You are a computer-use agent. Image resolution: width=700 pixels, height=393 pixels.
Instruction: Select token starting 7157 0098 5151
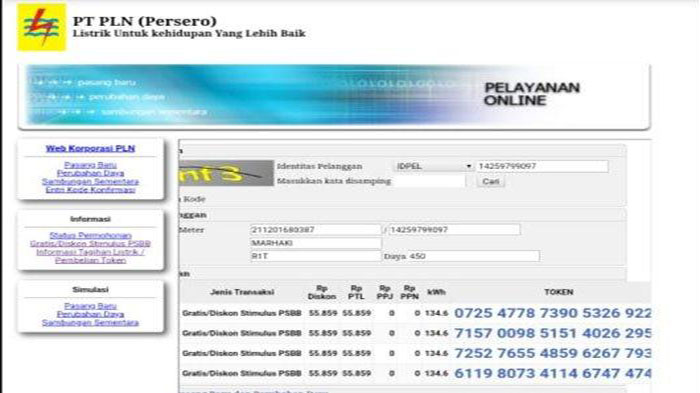553,333
